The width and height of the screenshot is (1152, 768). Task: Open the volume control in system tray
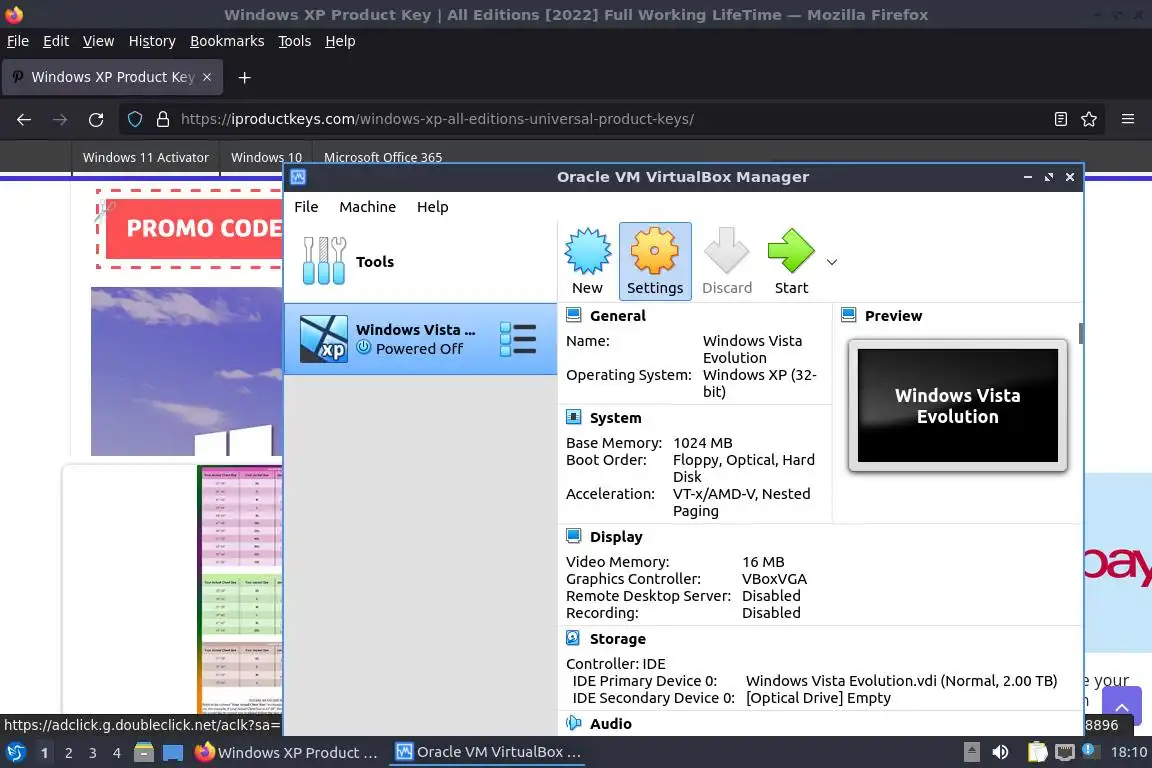(x=1000, y=753)
